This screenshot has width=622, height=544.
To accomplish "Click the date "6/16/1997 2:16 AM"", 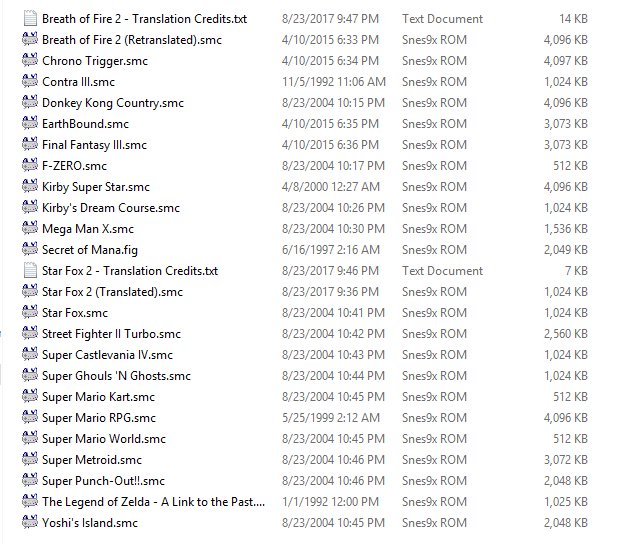I will coord(331,250).
